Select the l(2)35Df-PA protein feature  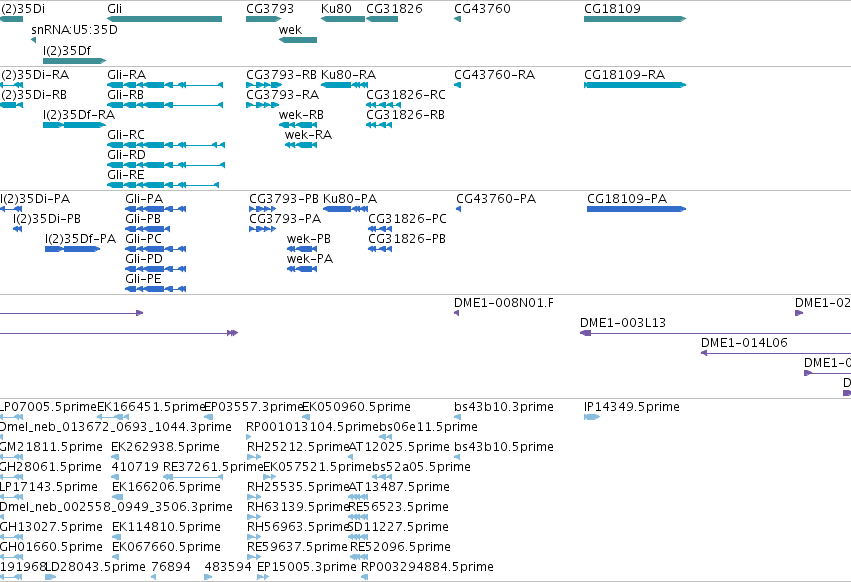(73, 249)
